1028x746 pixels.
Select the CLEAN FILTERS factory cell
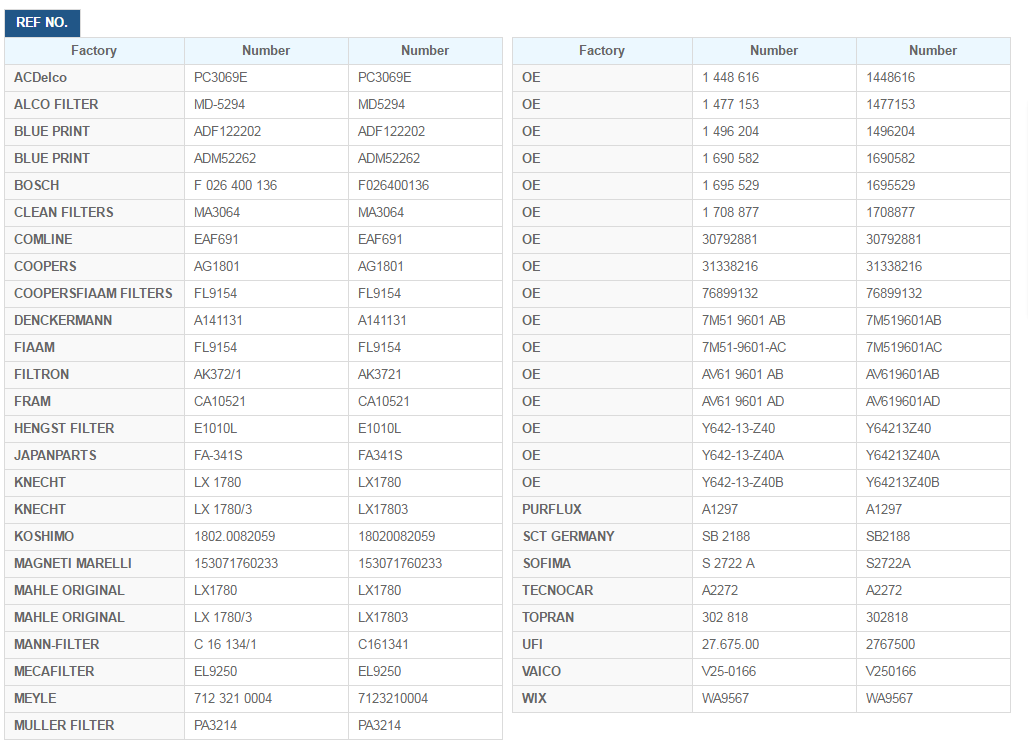click(94, 212)
